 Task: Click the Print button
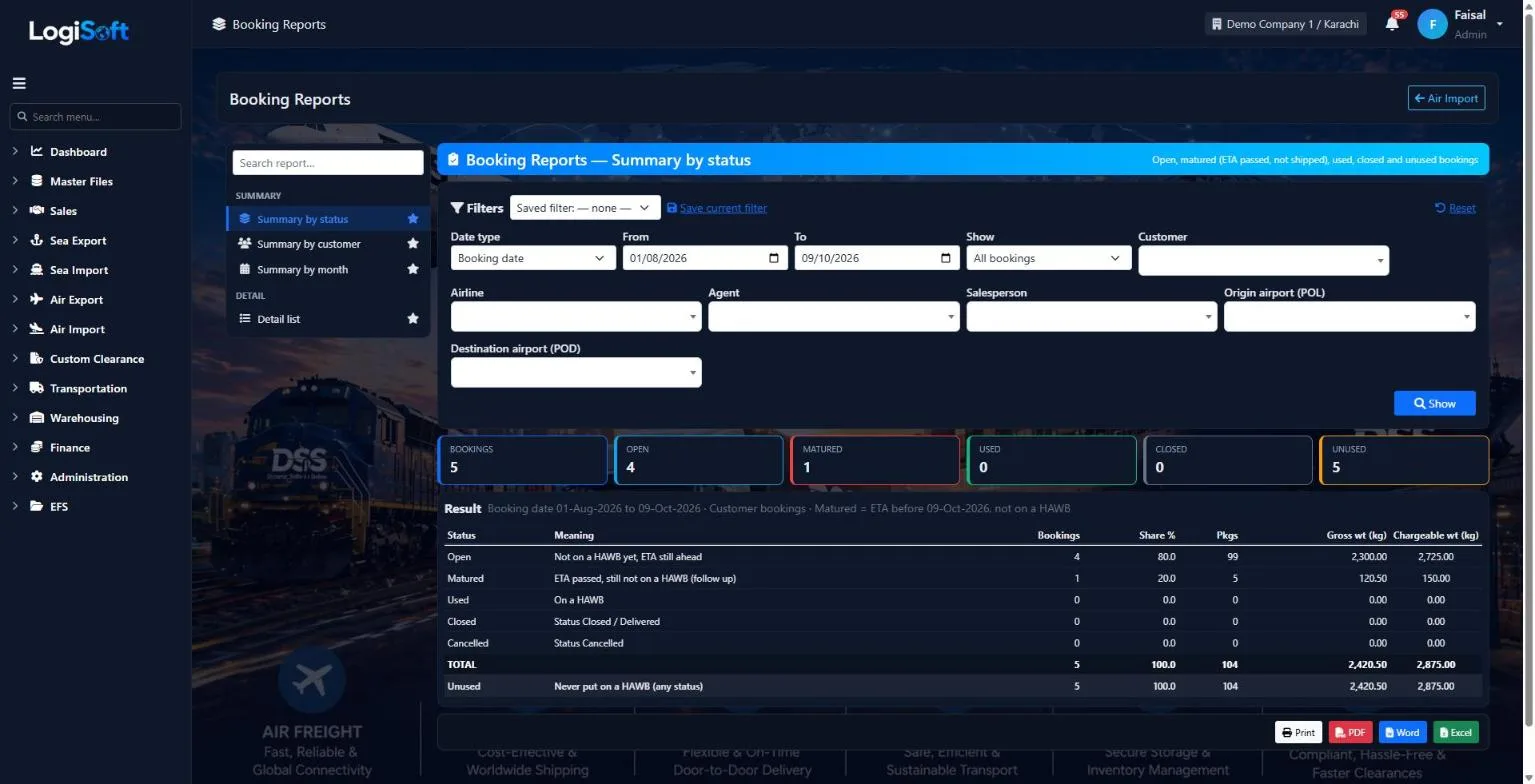point(1298,732)
